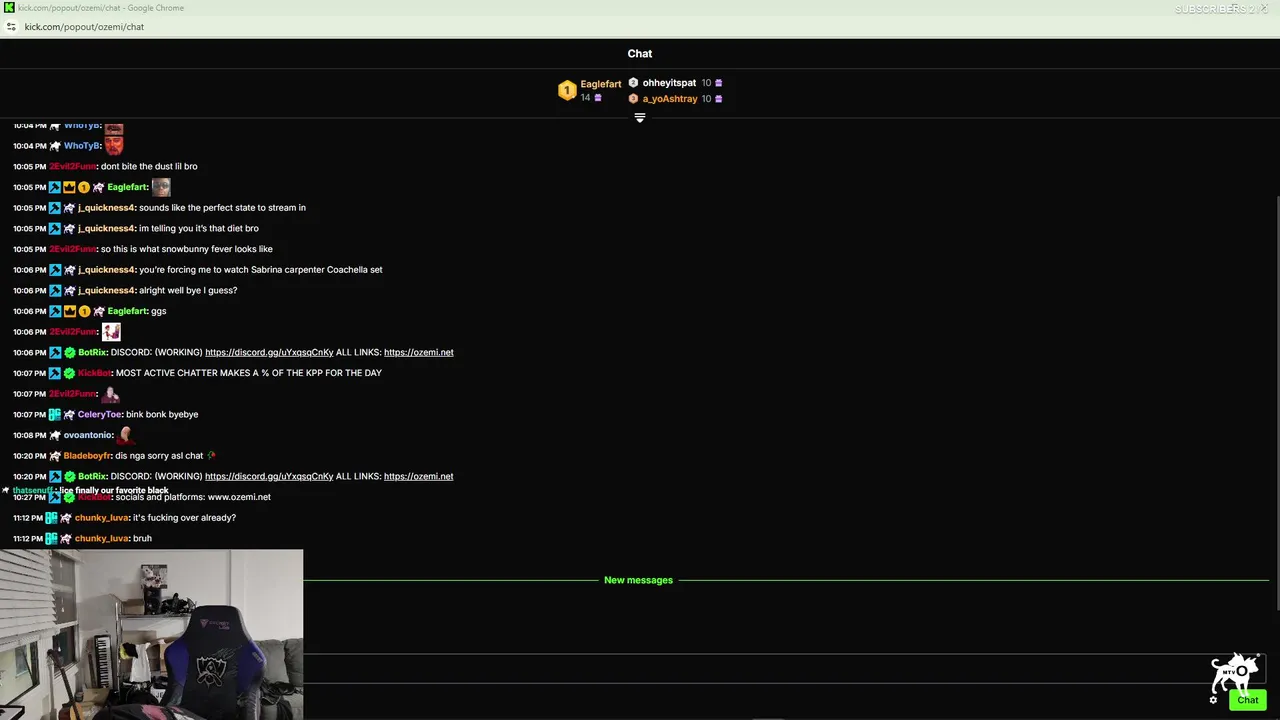Open ohheyitspat in the leaderboard
The width and height of the screenshot is (1280, 720).
(669, 83)
